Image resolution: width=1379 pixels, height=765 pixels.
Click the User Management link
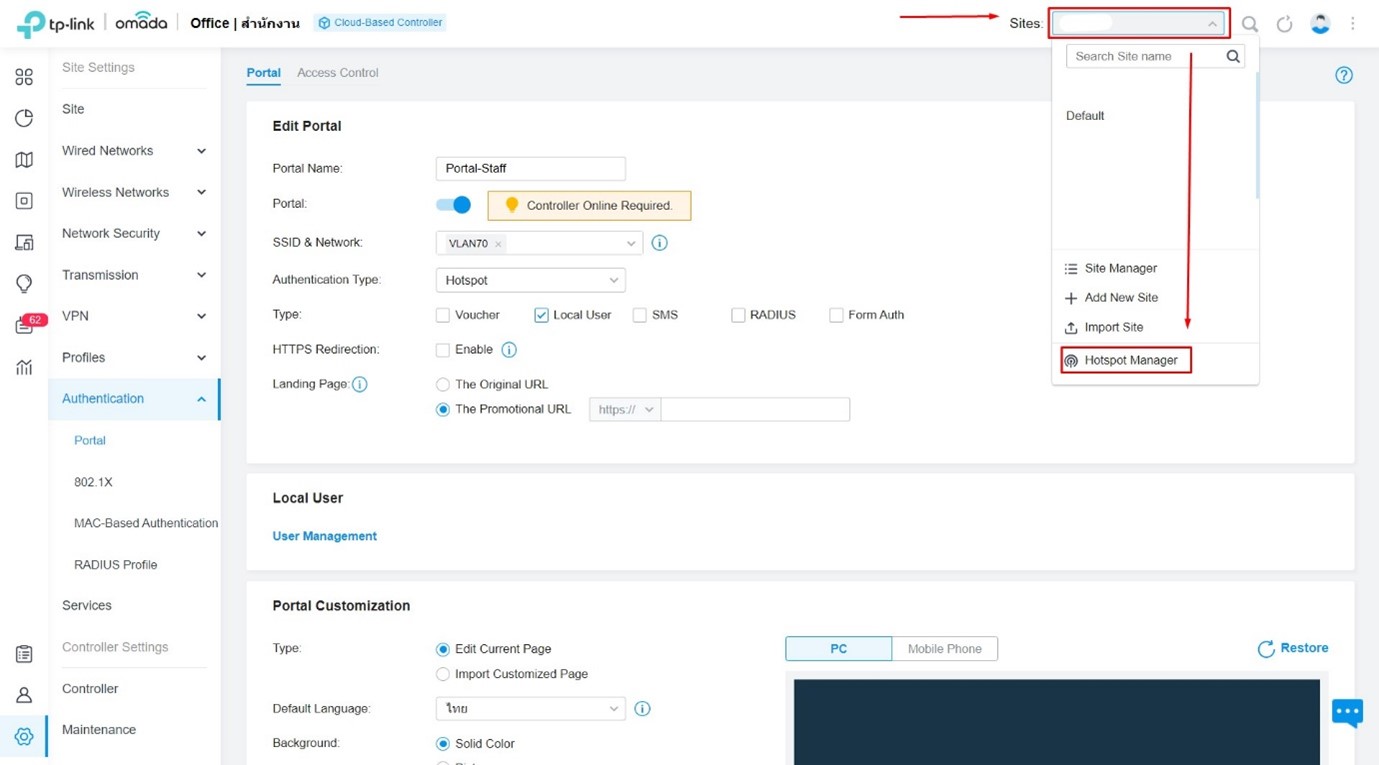(325, 536)
